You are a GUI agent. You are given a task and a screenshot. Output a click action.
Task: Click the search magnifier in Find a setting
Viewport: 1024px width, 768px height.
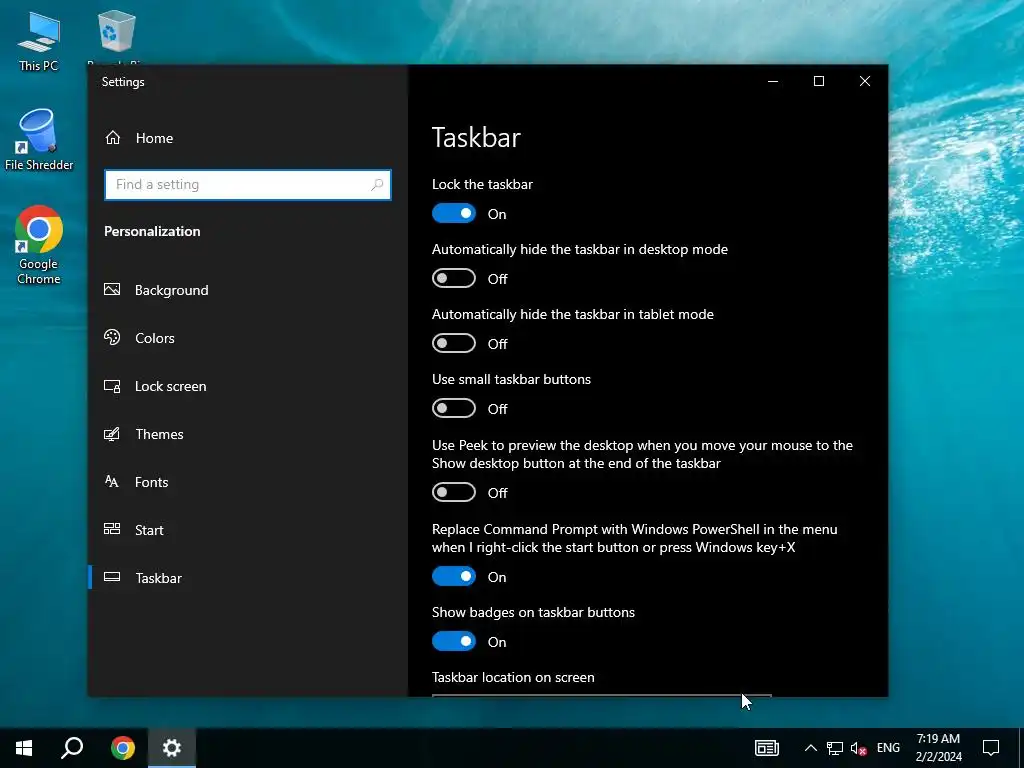pyautogui.click(x=377, y=185)
